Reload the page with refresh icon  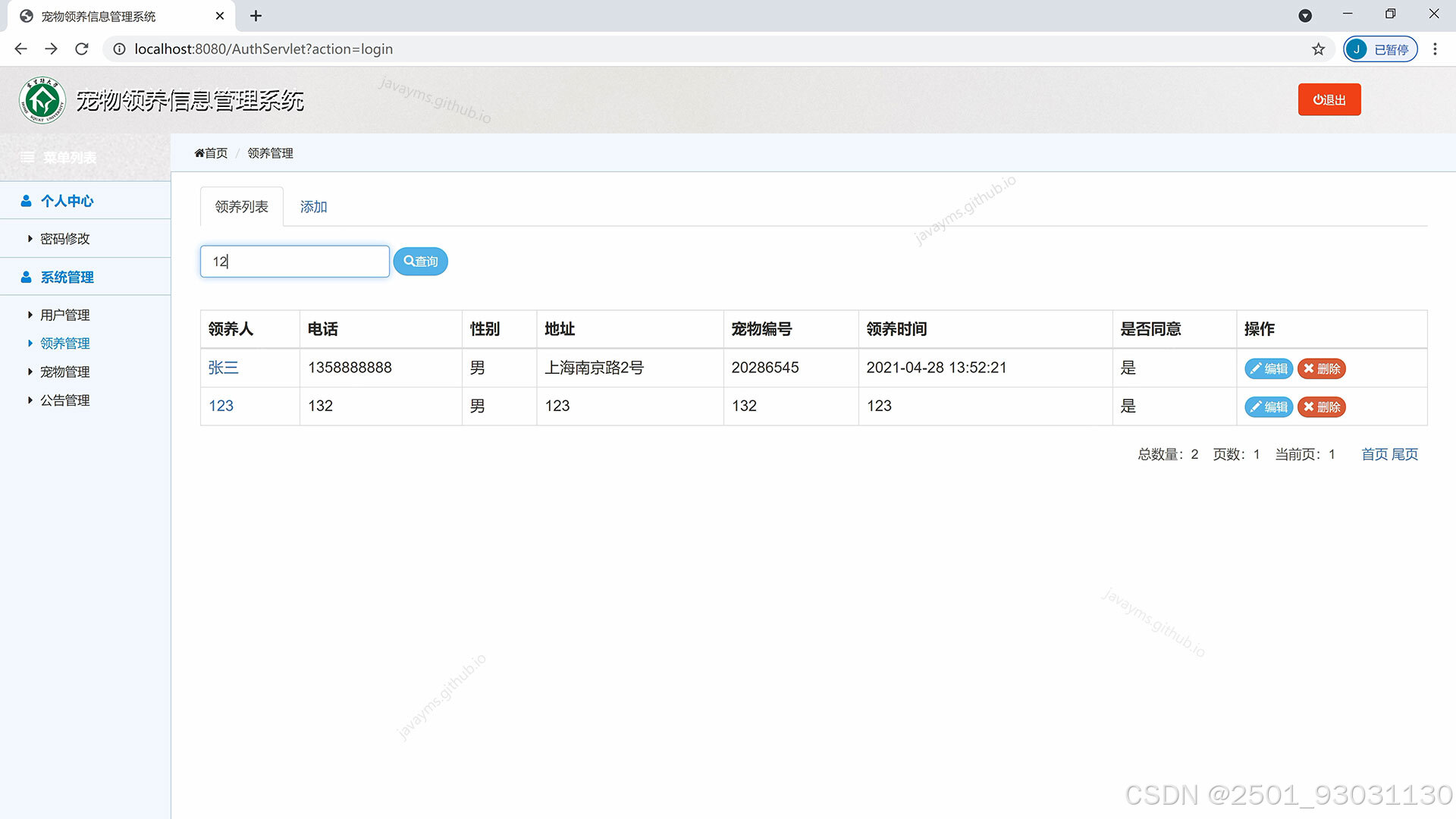click(x=82, y=49)
